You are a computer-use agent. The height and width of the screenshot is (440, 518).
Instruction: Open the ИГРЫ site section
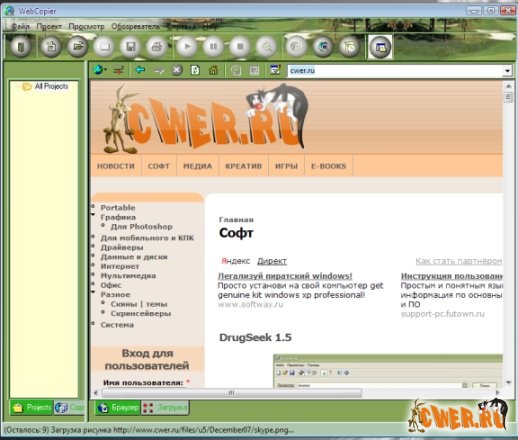(286, 166)
